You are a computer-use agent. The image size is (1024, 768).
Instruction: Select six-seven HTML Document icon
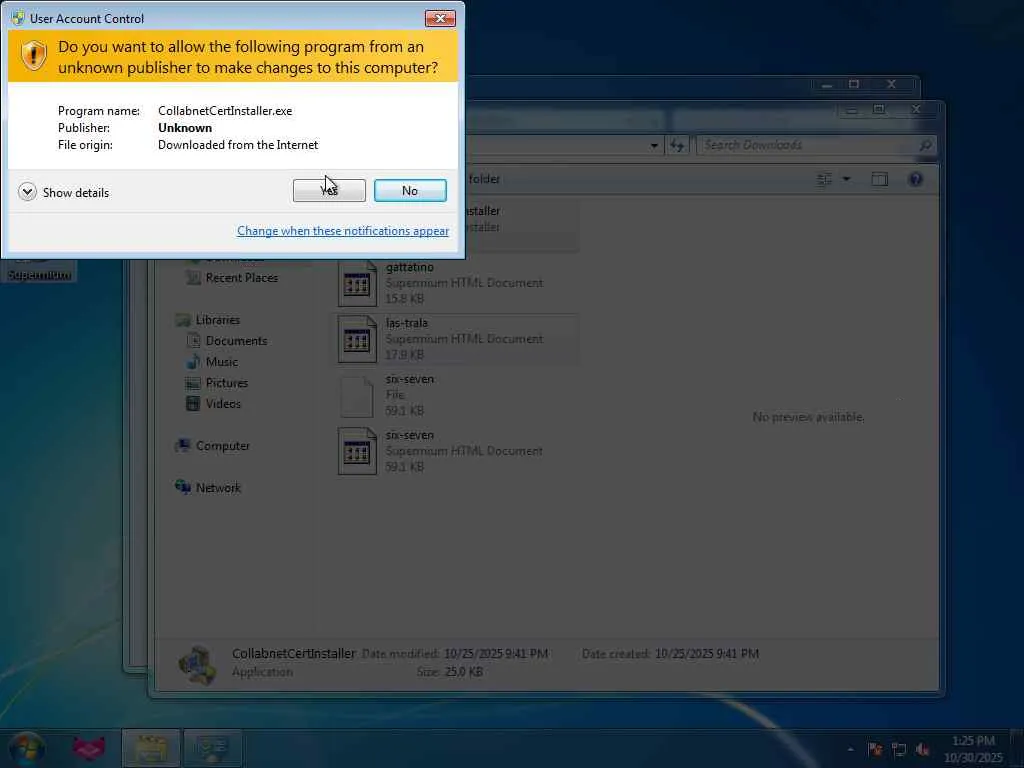tap(357, 451)
